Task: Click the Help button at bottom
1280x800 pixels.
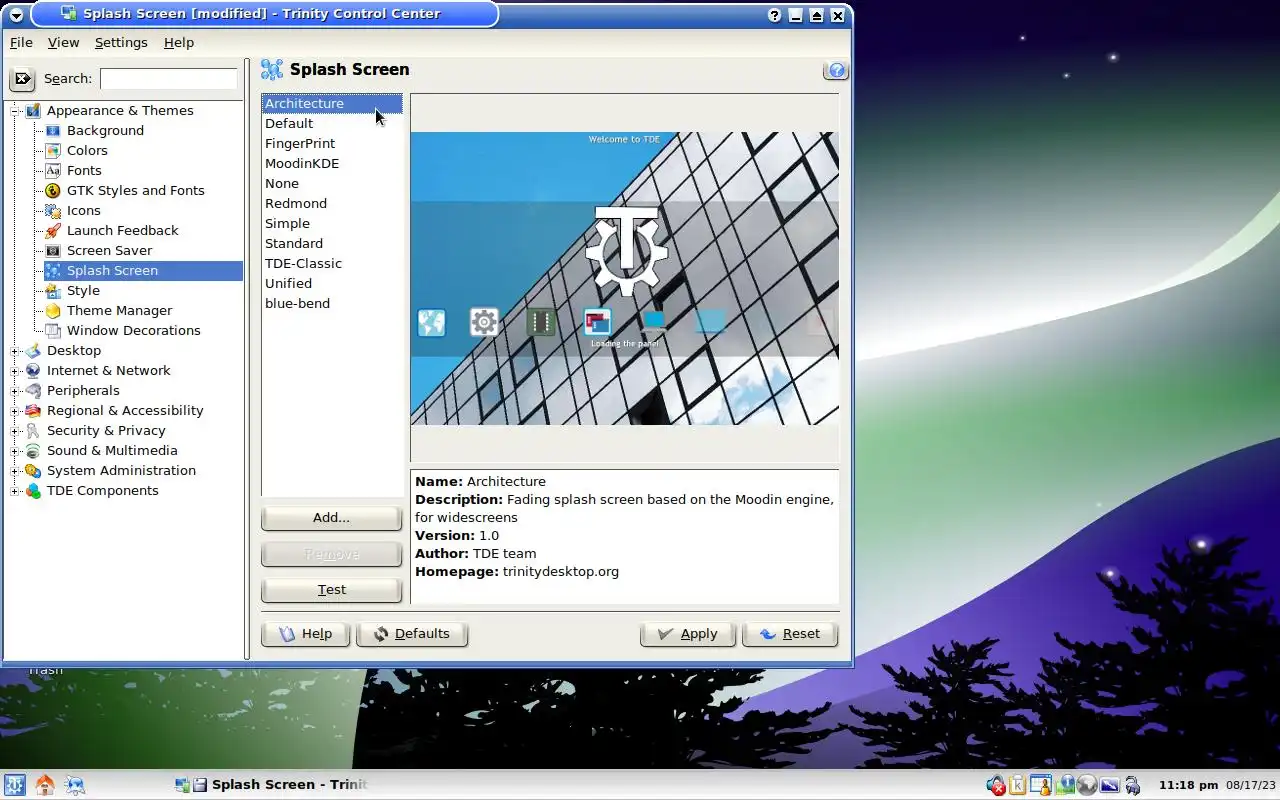Action: point(305,634)
